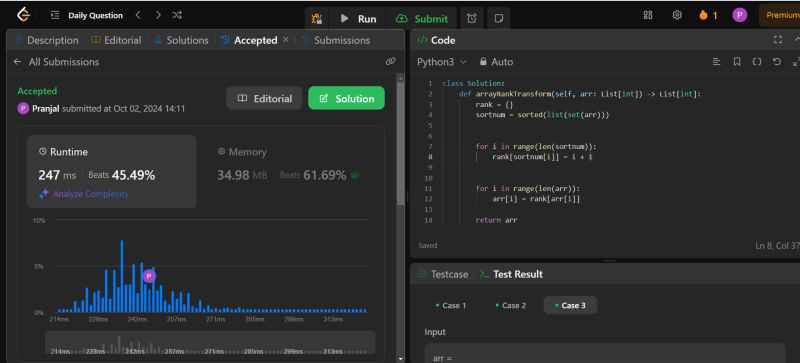Click the curly braces icon
Viewport: 800px width, 363px height.
point(757,62)
